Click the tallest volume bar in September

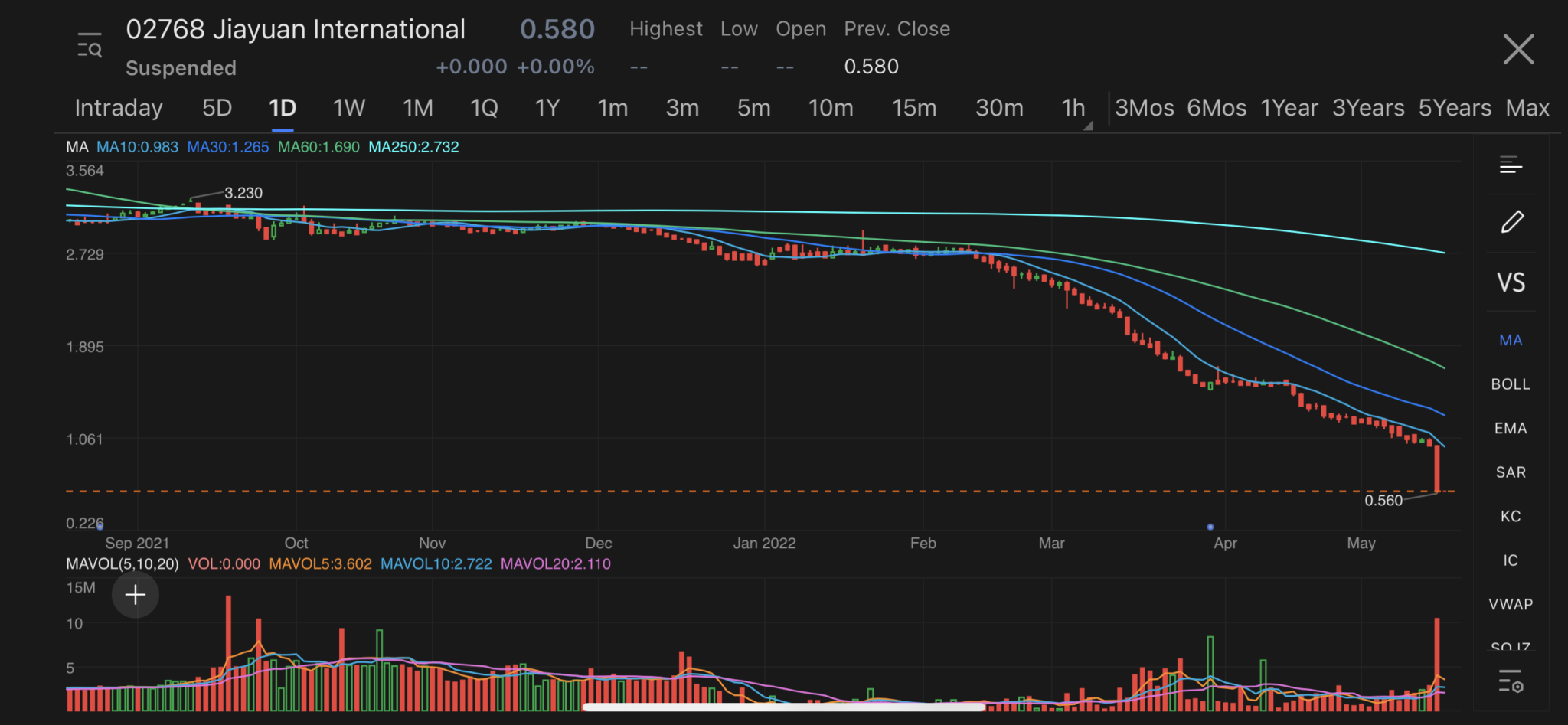[228, 653]
